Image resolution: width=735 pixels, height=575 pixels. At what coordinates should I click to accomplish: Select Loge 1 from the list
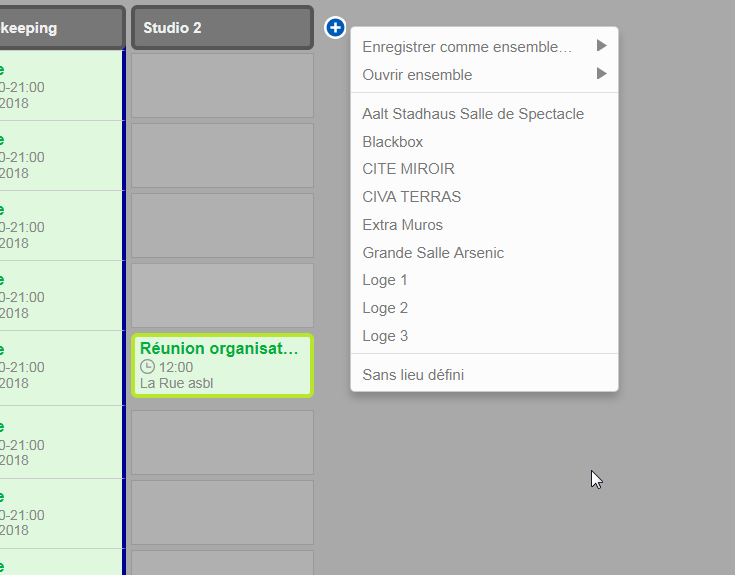coord(385,280)
